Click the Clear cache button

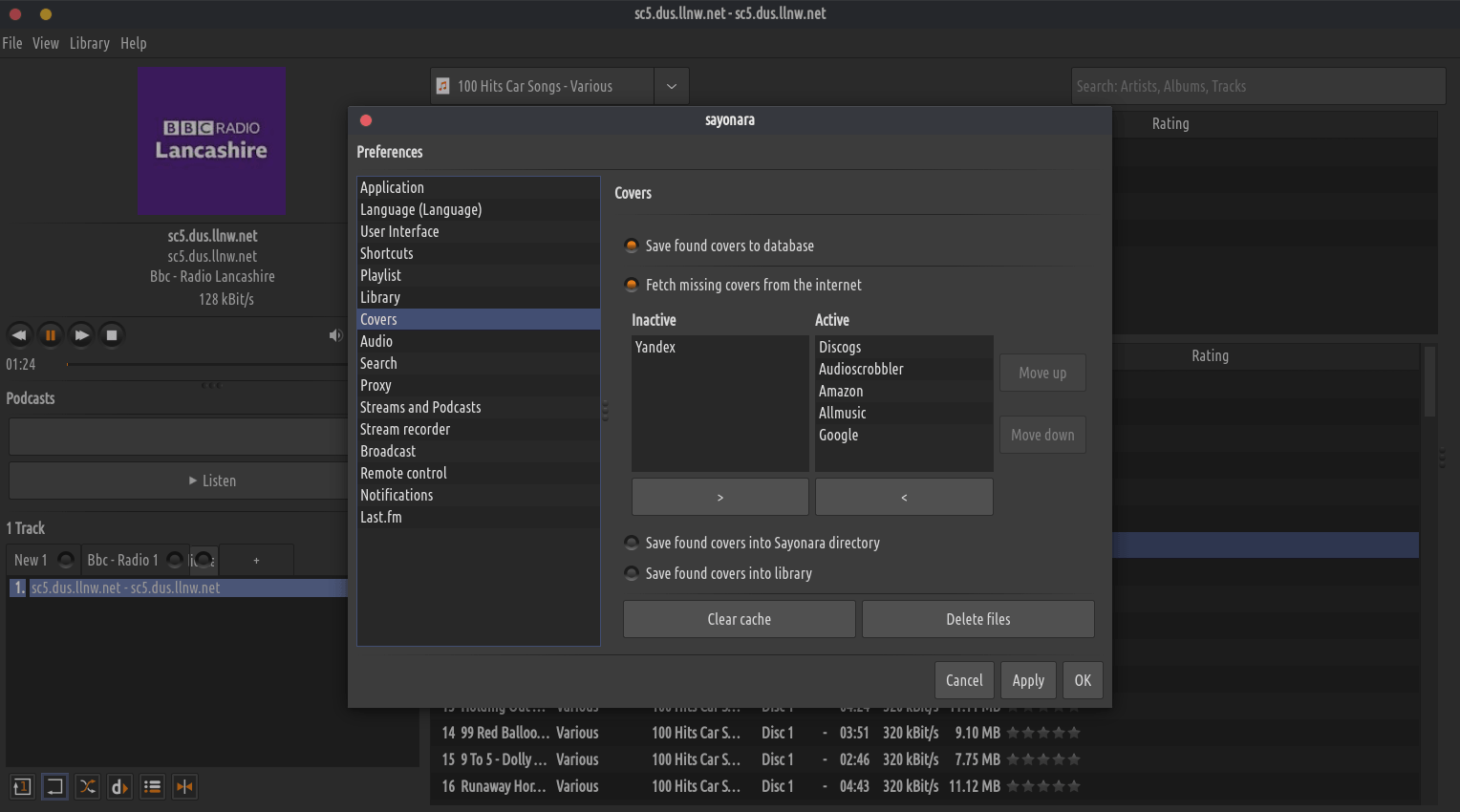click(x=739, y=619)
